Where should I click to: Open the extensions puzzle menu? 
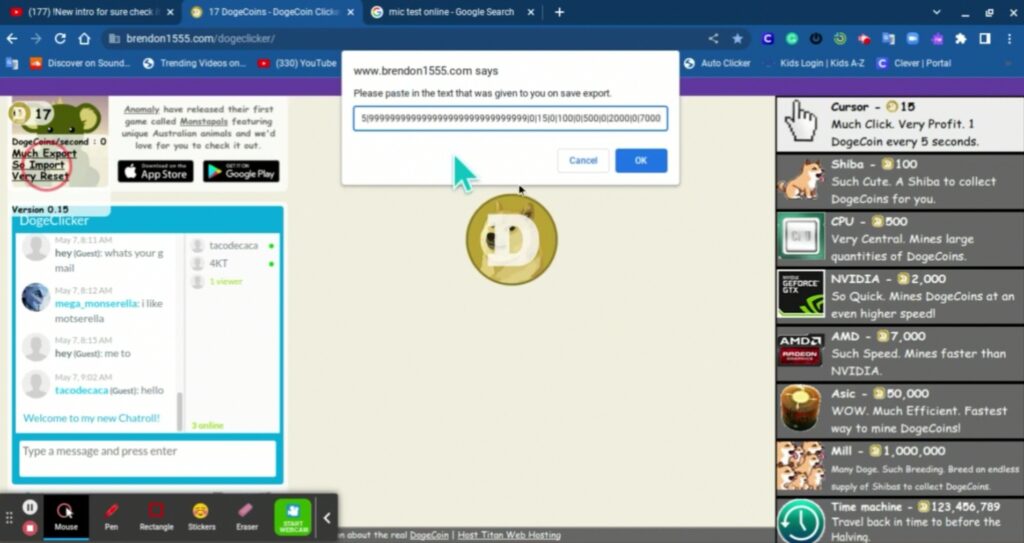(960, 39)
